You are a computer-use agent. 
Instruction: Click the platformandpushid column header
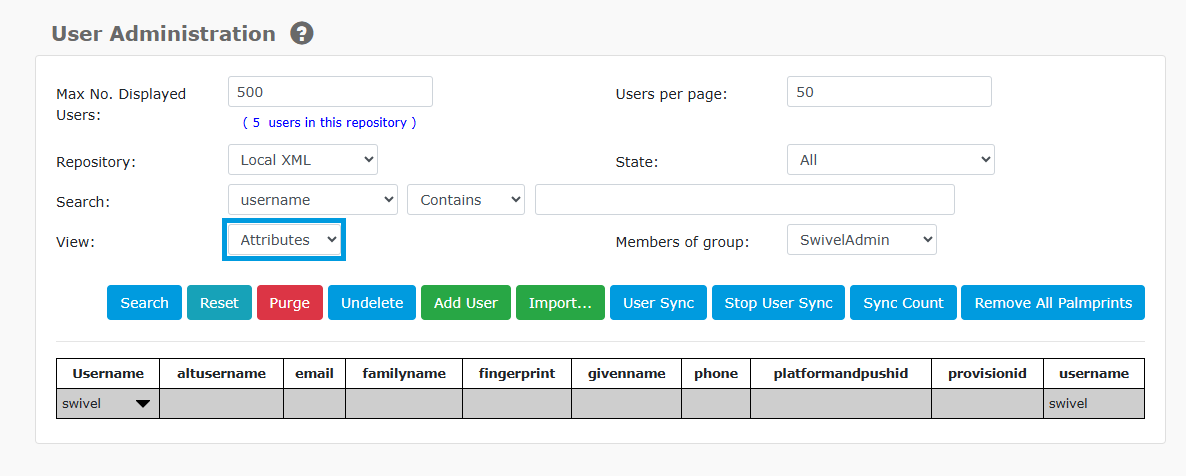841,374
